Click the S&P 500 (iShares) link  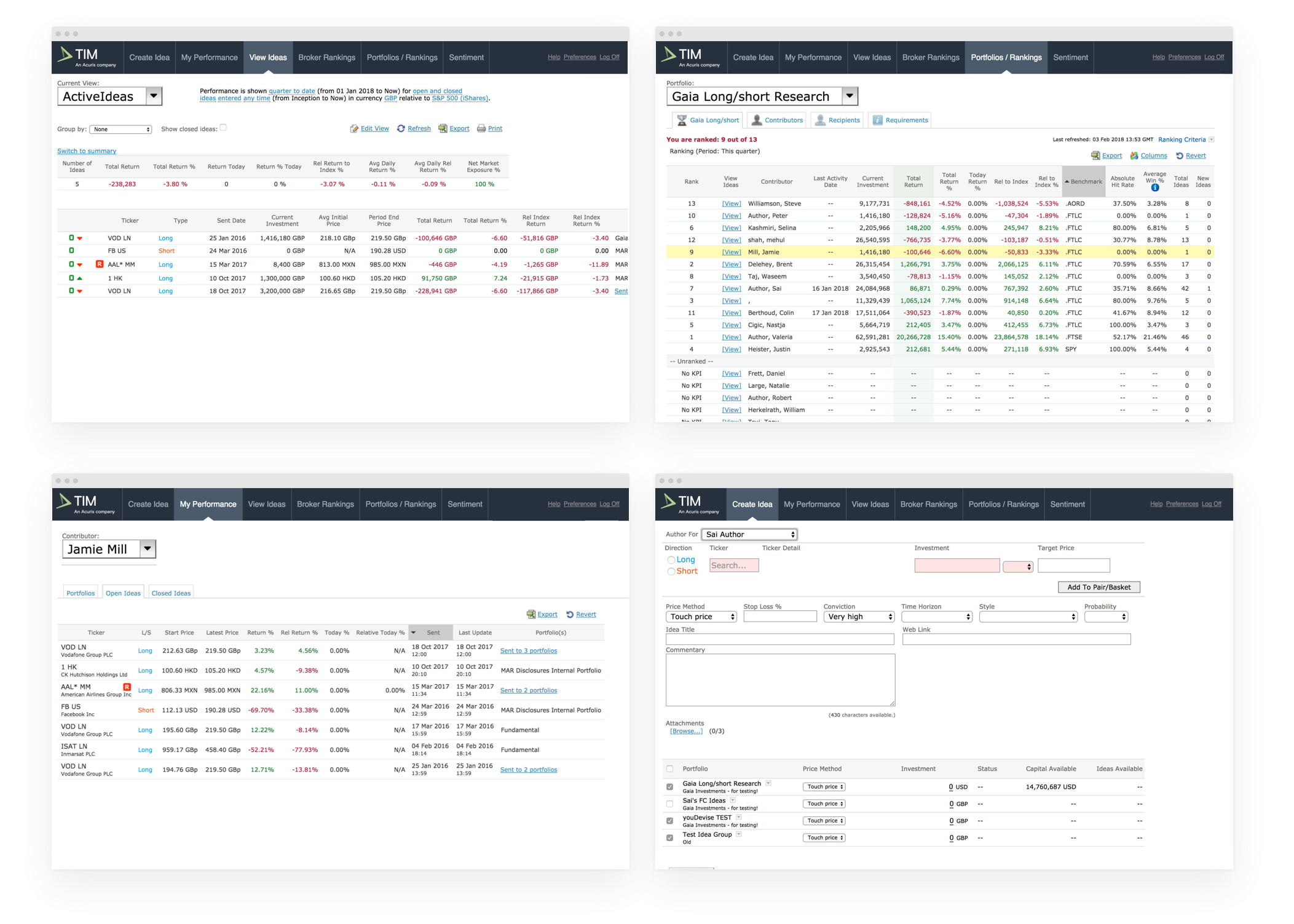pos(460,98)
